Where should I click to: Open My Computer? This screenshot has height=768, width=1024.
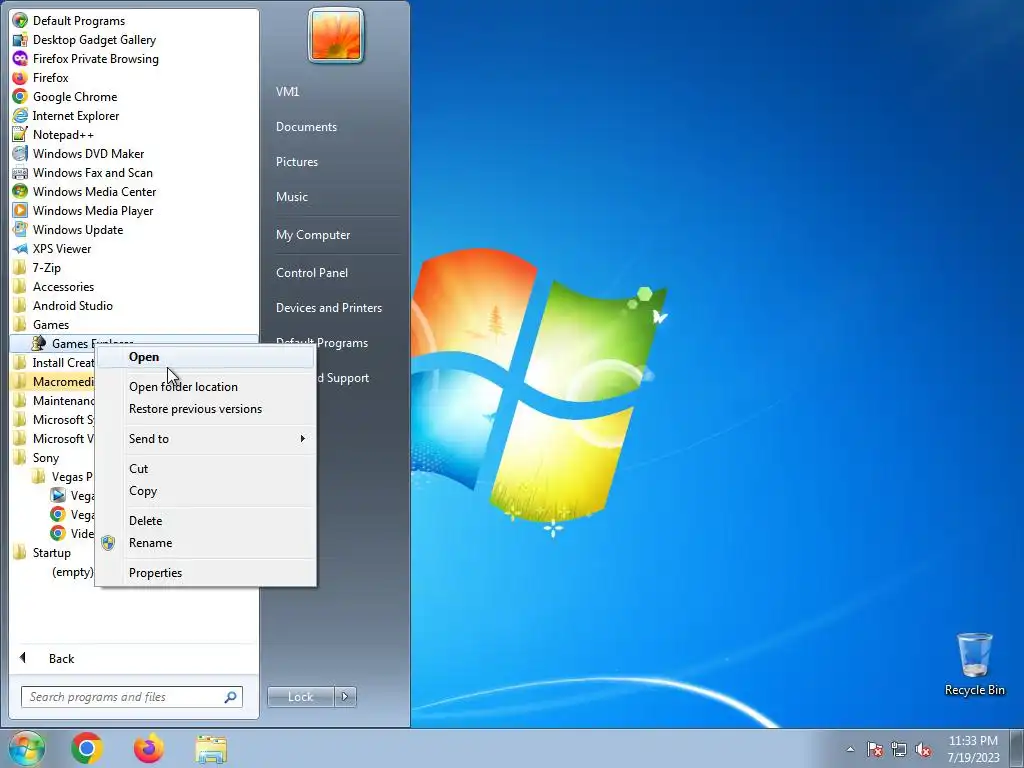pos(313,235)
